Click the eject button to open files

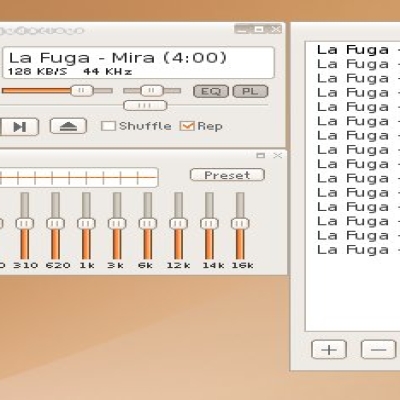tap(68, 126)
